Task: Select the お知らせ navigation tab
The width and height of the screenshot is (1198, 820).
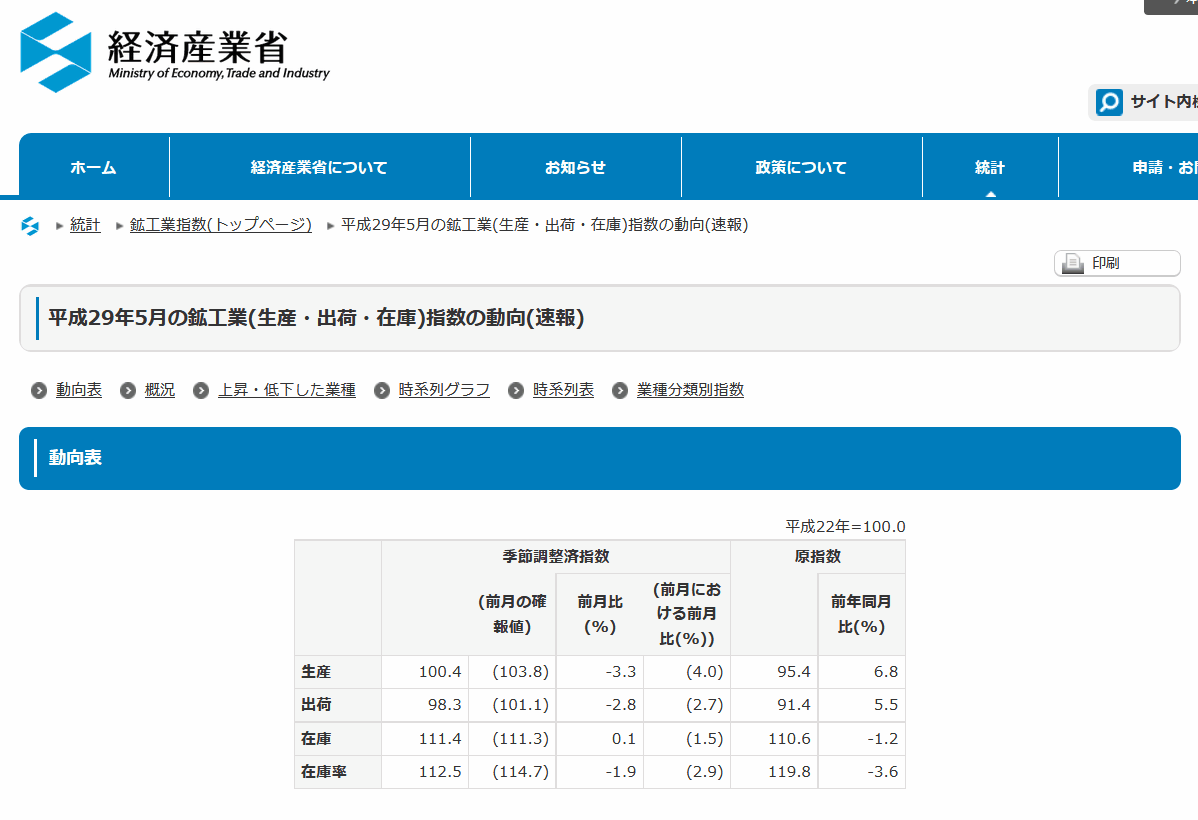Action: (575, 167)
